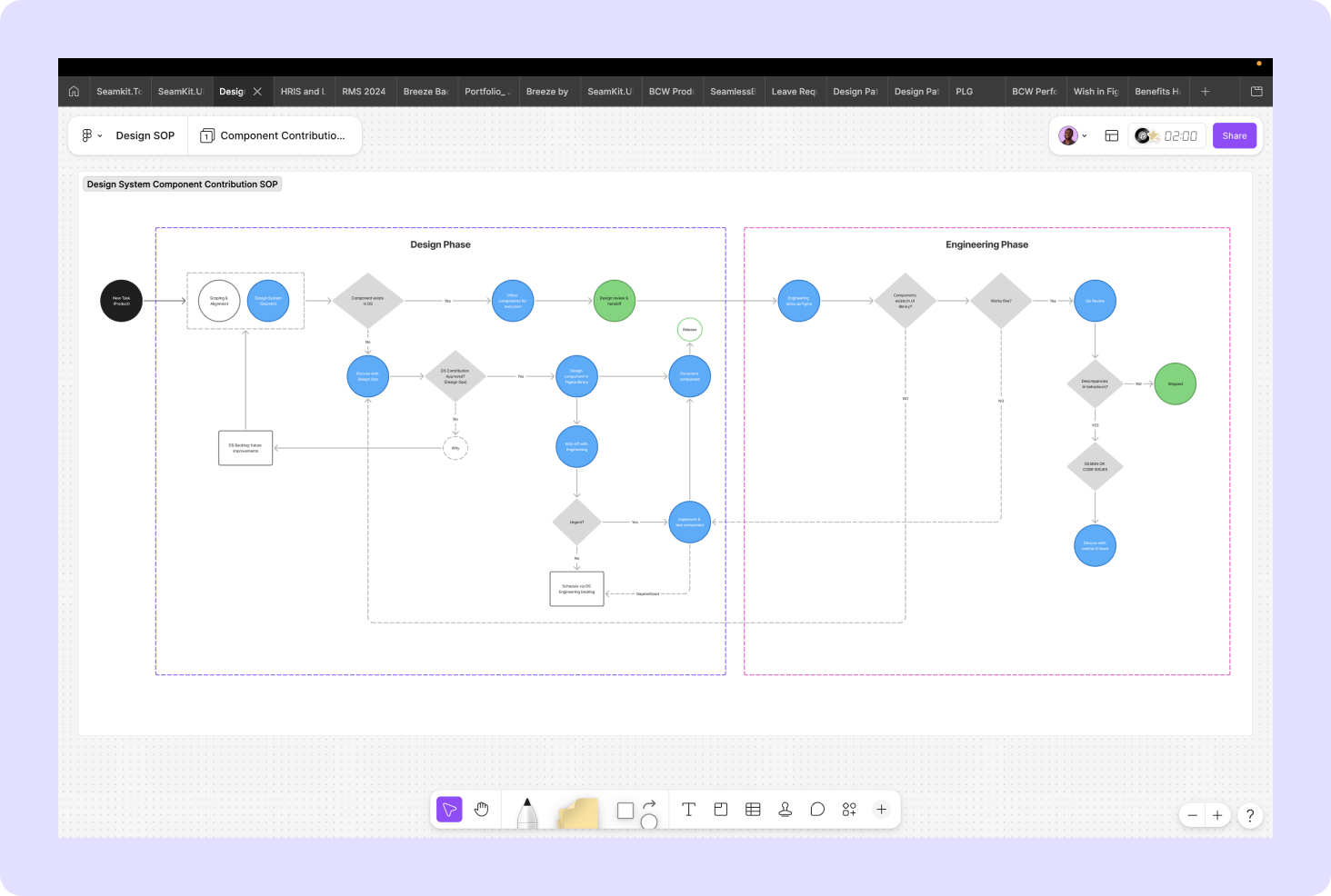Select the green Shipped node
The height and width of the screenshot is (896, 1331).
pyautogui.click(x=1176, y=383)
